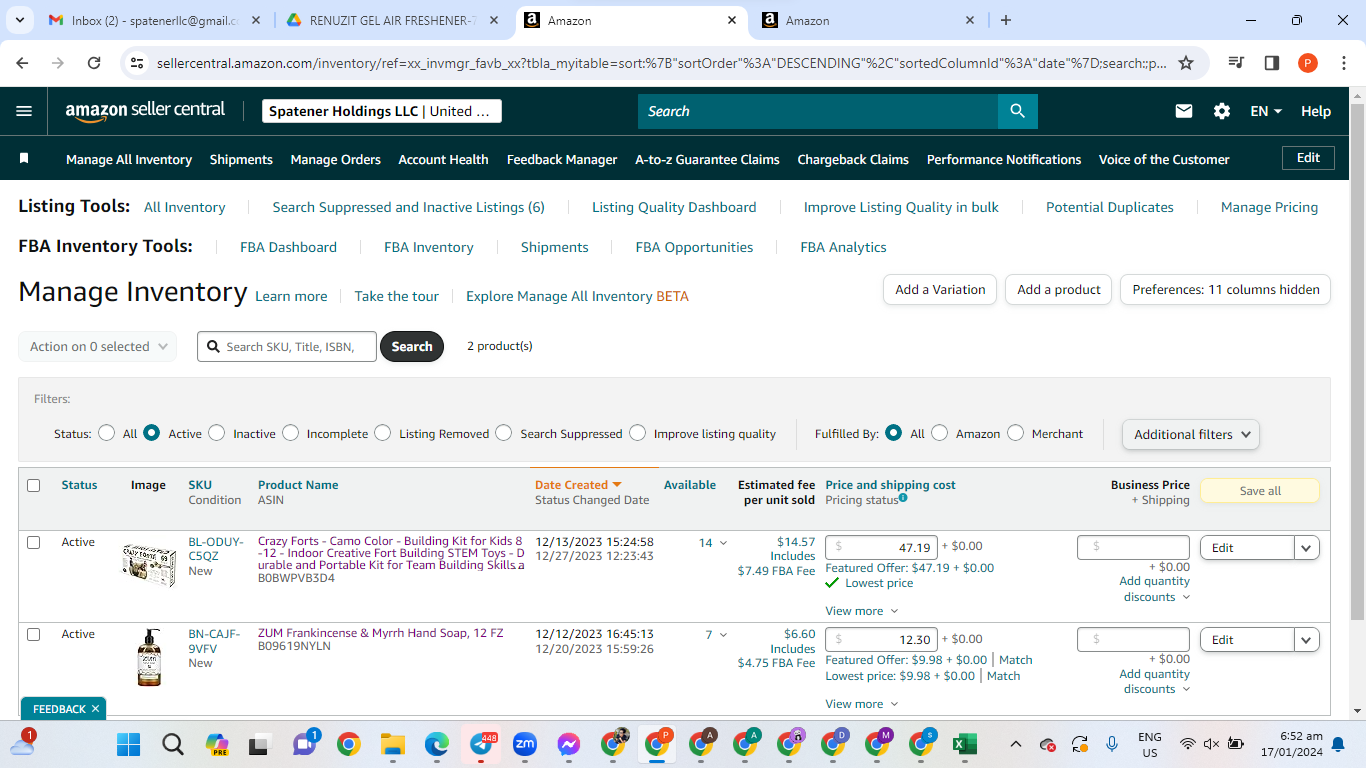Screen dimensions: 1366x768
Task: Close the FEEDBACK tab with the X
Action: (95, 709)
